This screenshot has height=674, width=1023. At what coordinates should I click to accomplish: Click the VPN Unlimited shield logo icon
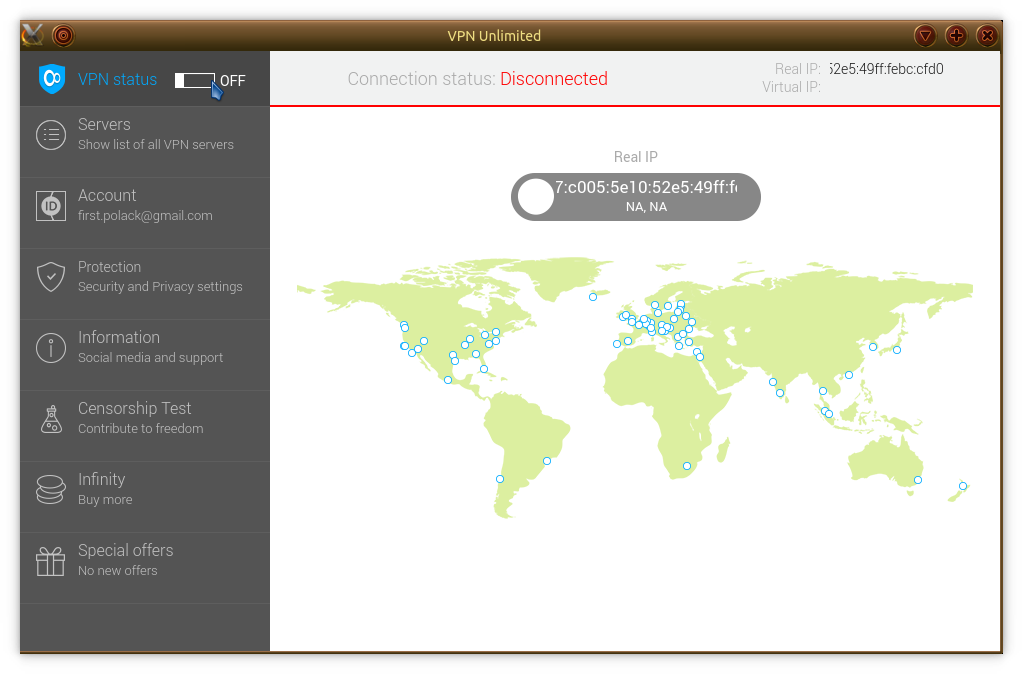click(x=52, y=79)
